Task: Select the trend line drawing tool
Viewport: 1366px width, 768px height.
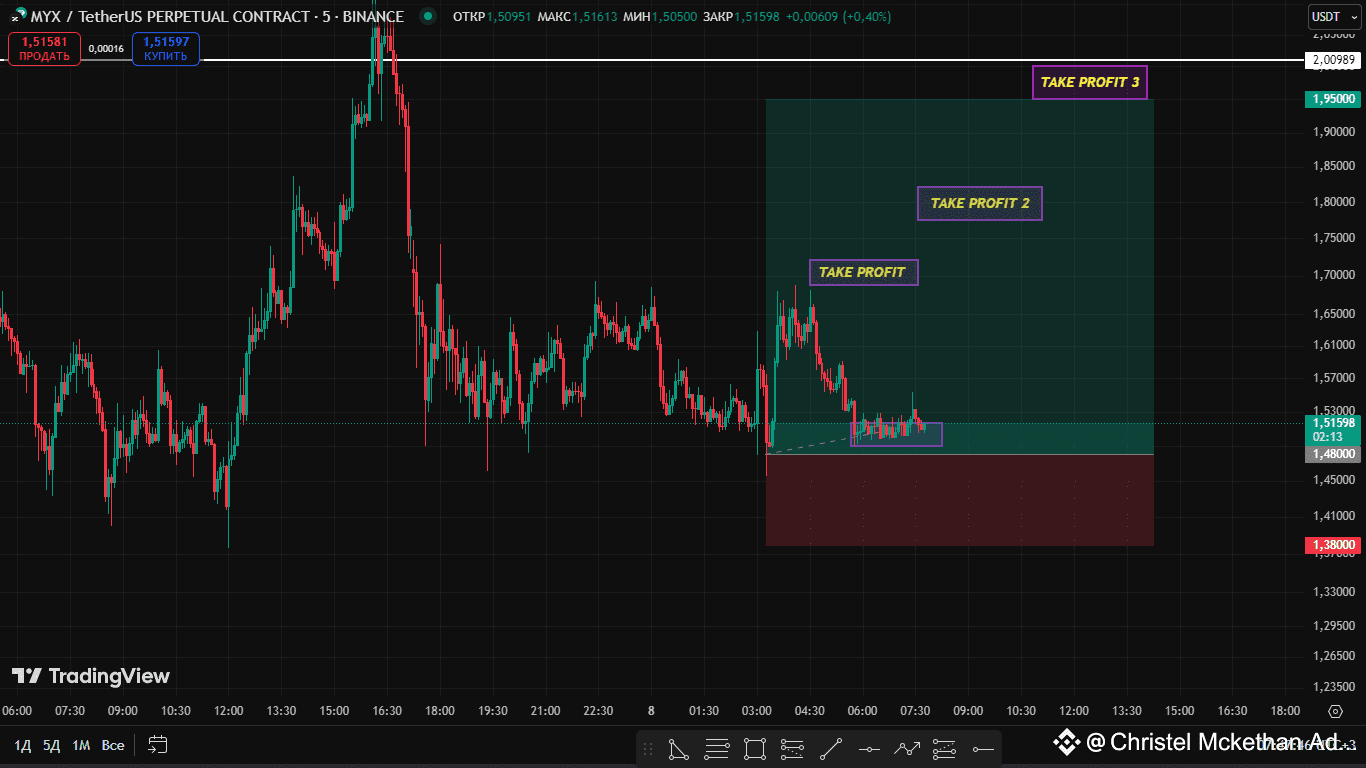Action: tap(831, 748)
